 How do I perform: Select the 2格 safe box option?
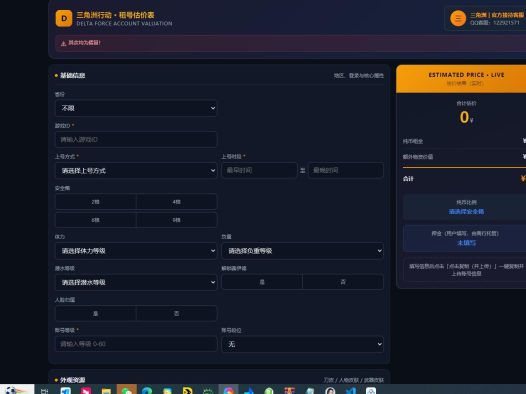pos(96,202)
